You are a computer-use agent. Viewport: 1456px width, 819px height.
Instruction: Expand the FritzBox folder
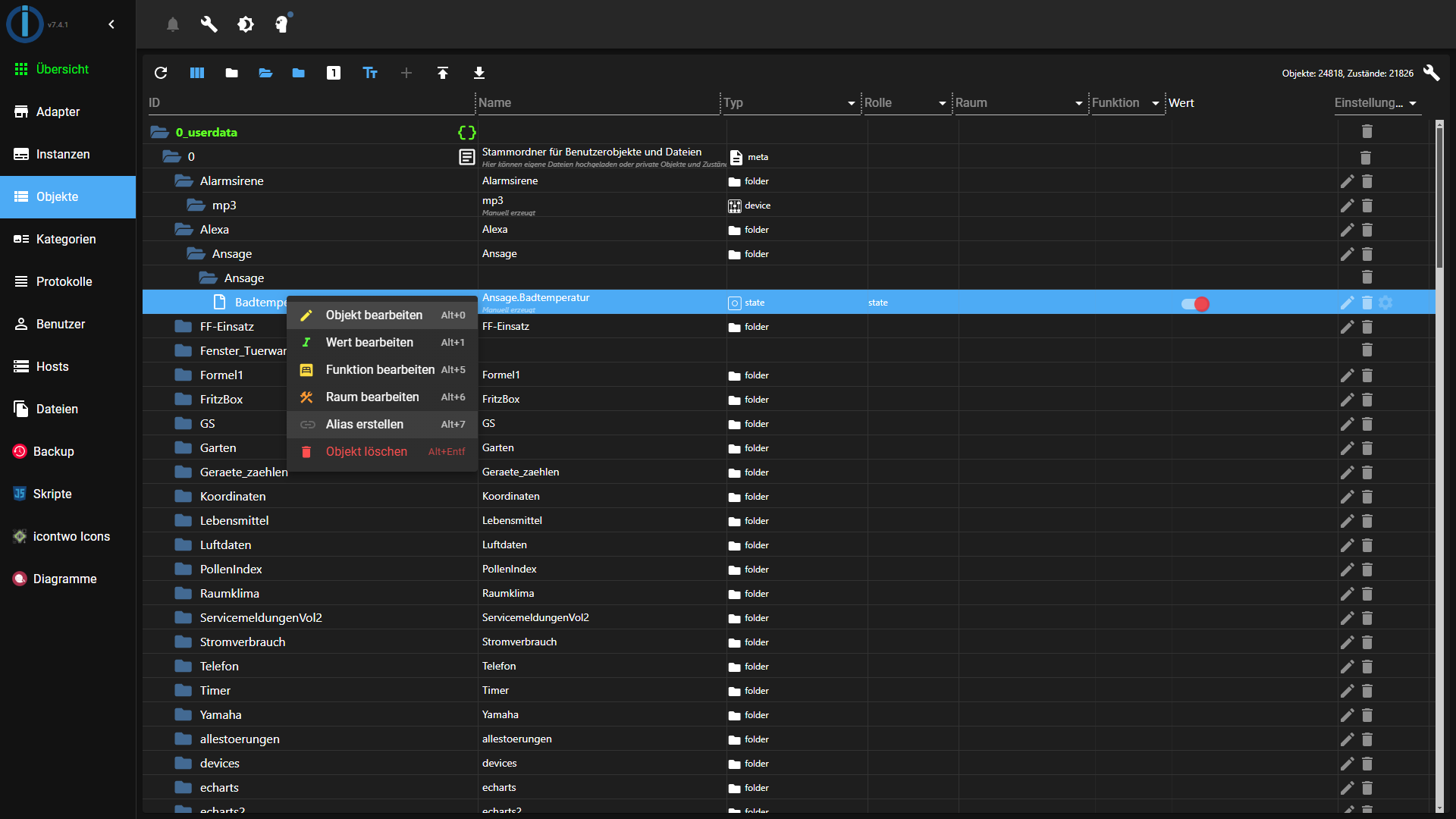tap(183, 399)
